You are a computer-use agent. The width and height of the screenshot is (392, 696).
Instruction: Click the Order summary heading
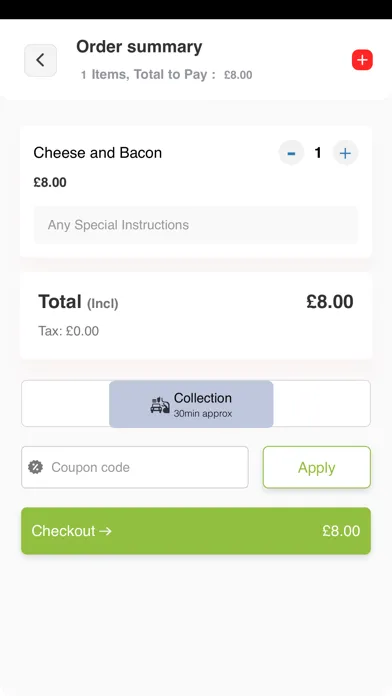pyautogui.click(x=139, y=47)
